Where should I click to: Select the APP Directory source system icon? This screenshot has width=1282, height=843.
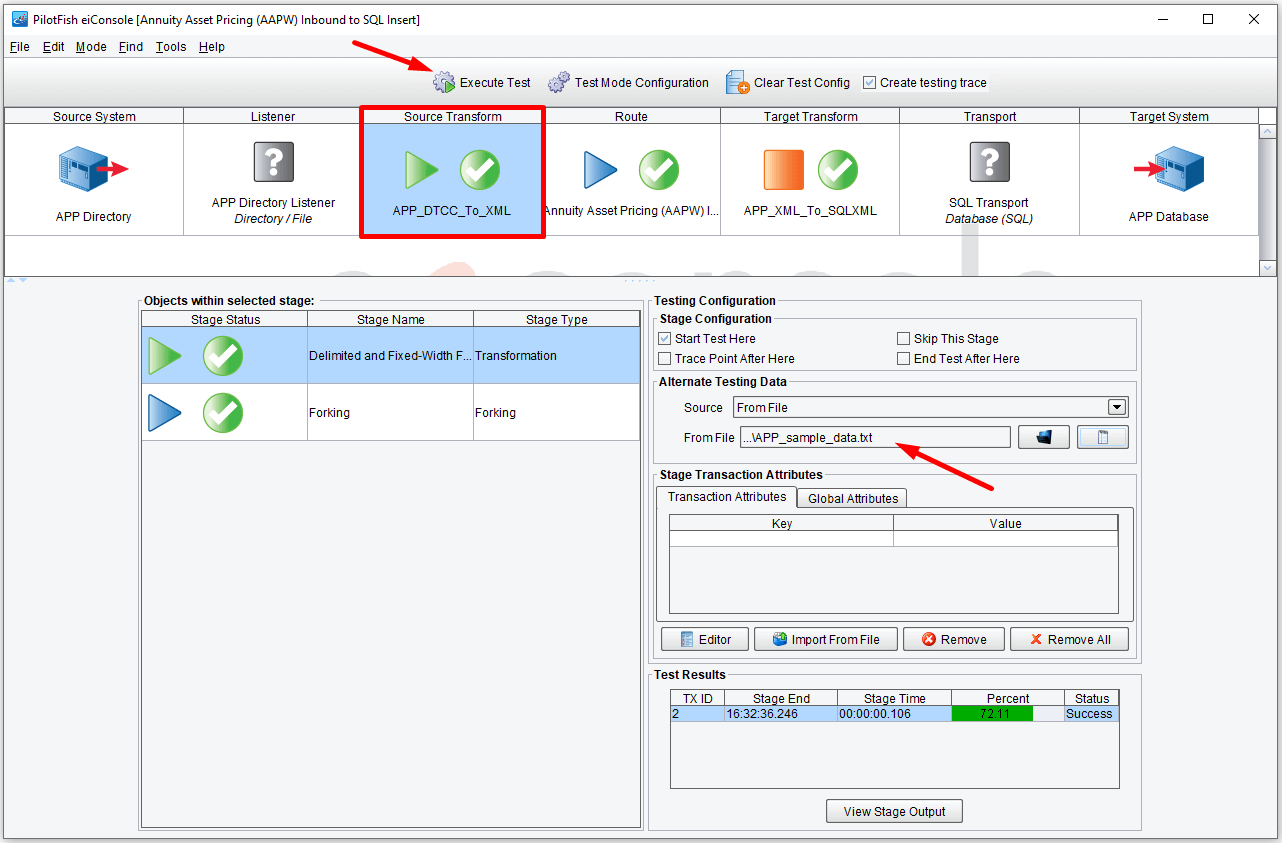coord(94,169)
